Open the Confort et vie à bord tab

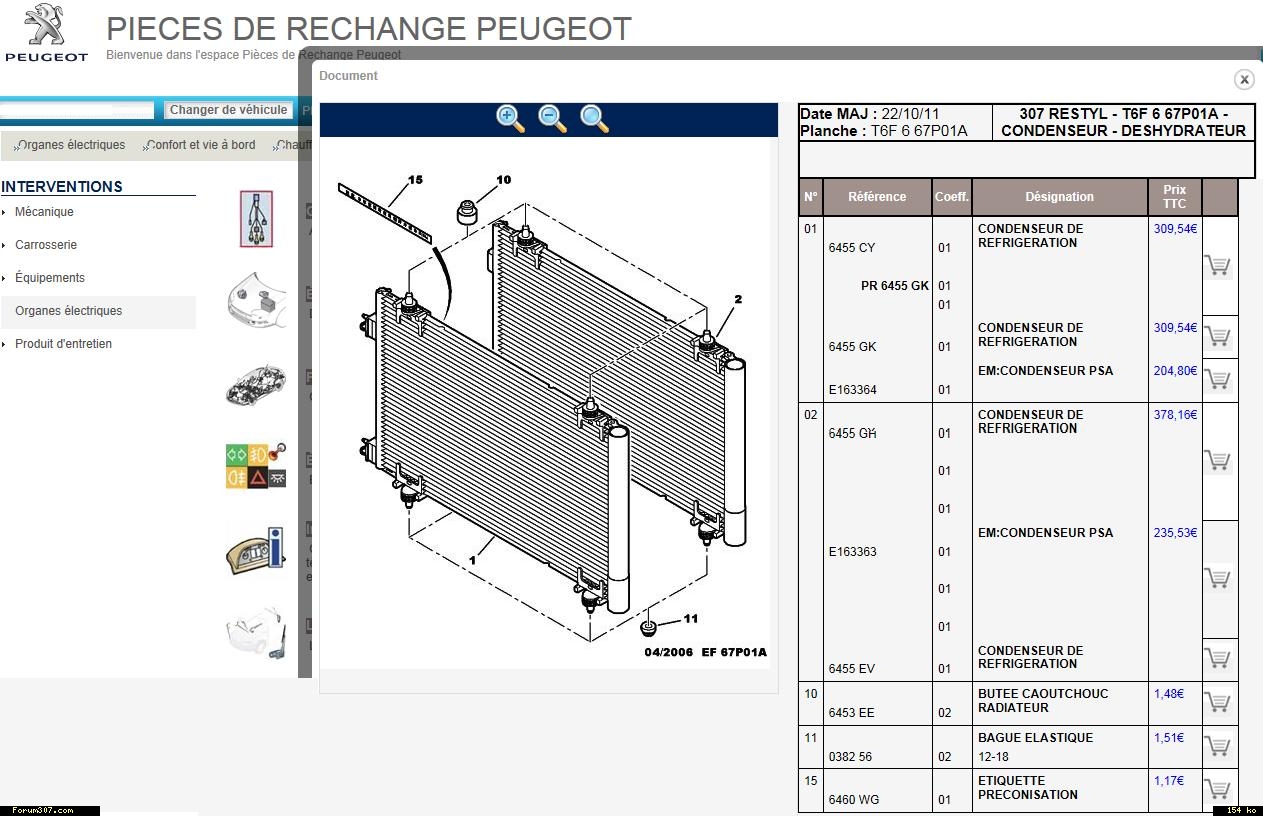click(201, 145)
